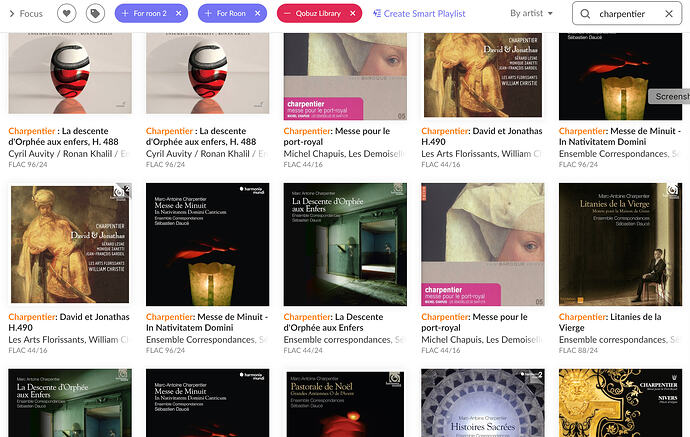Expand the Focus panel chevron
Image resolution: width=690 pixels, height=437 pixels.
point(12,14)
